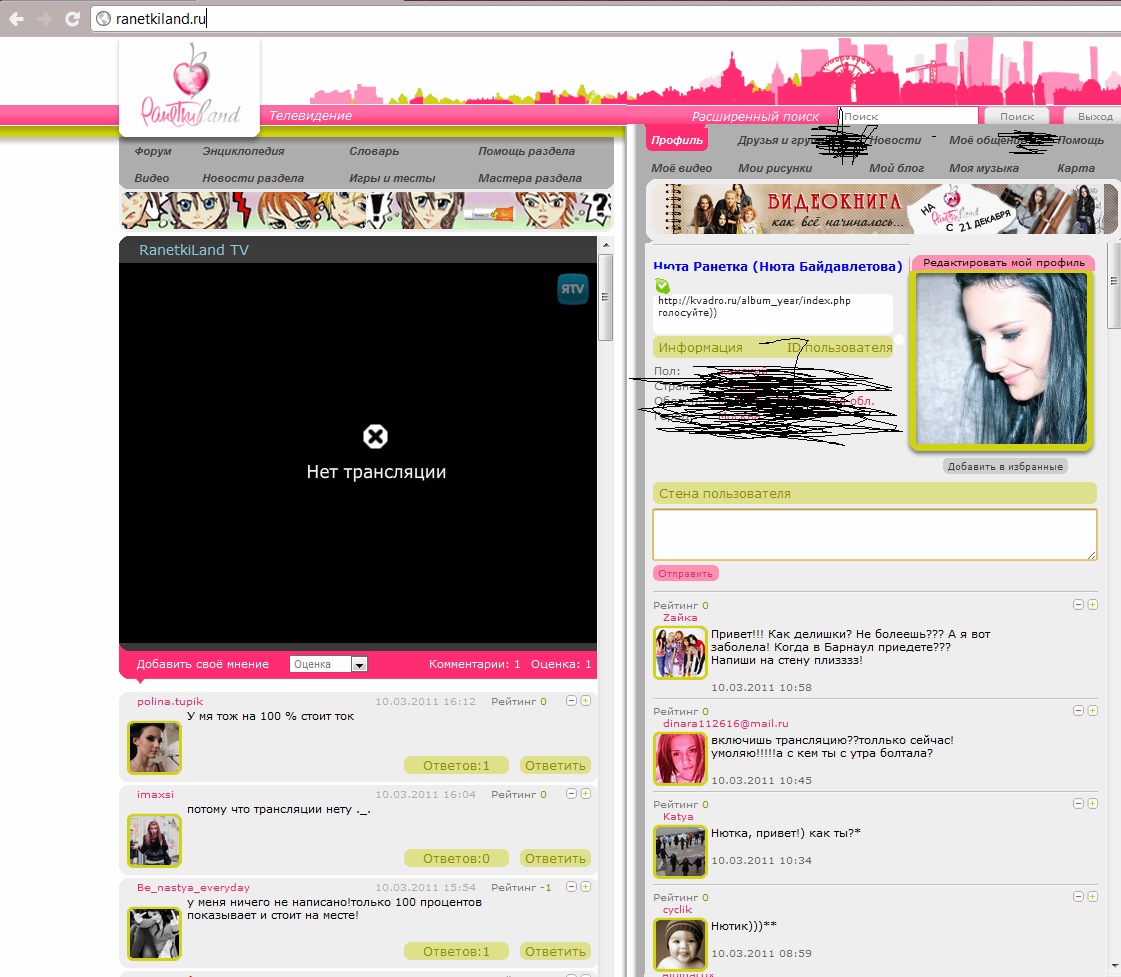
Task: Click the plus rating icon on Зайка's wall post
Action: [x=1092, y=605]
